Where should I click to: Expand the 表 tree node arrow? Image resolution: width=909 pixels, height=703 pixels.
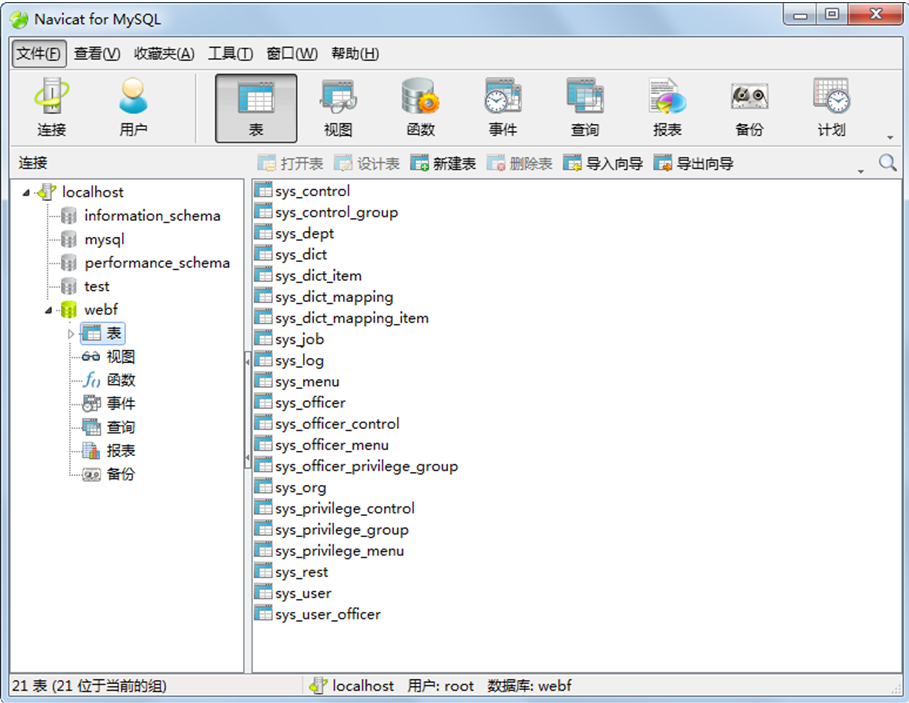click(x=71, y=334)
